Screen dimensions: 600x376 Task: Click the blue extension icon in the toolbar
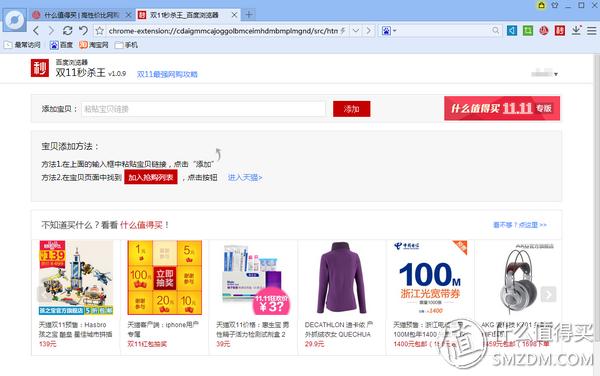(512, 30)
